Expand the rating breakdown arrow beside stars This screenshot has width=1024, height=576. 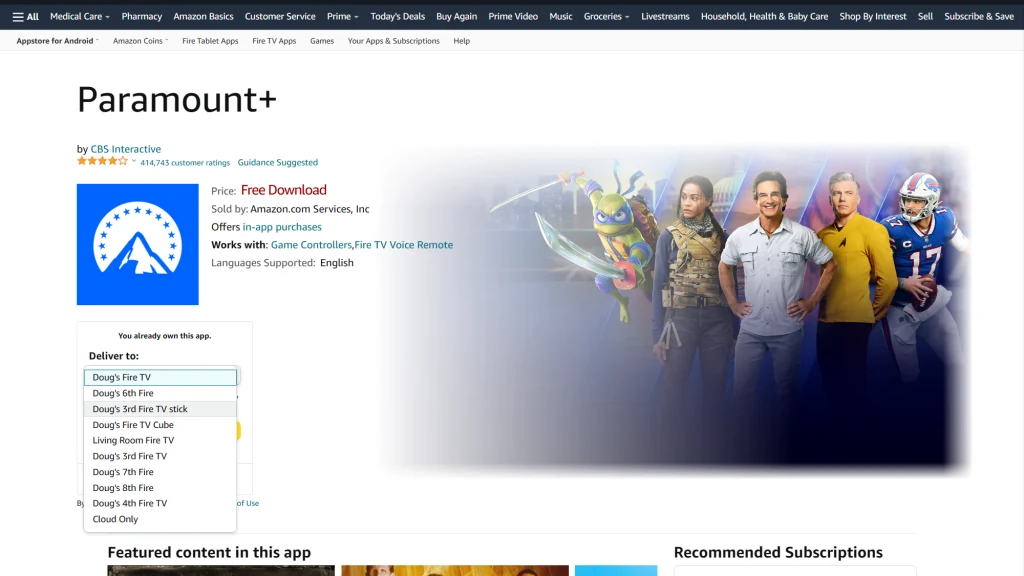coord(134,161)
